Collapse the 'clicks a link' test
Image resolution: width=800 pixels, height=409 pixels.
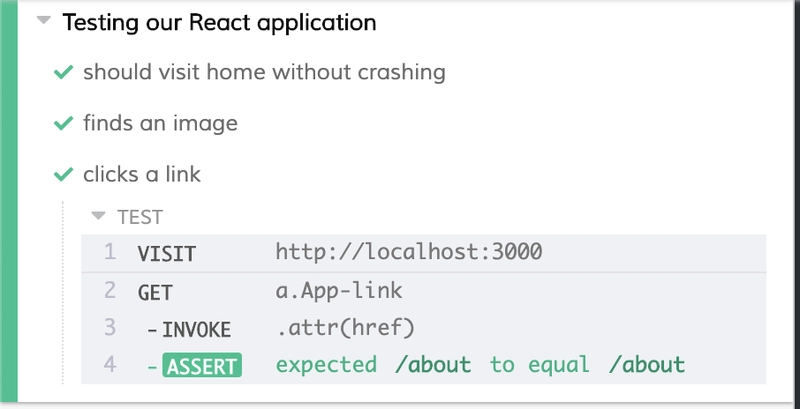click(x=142, y=175)
